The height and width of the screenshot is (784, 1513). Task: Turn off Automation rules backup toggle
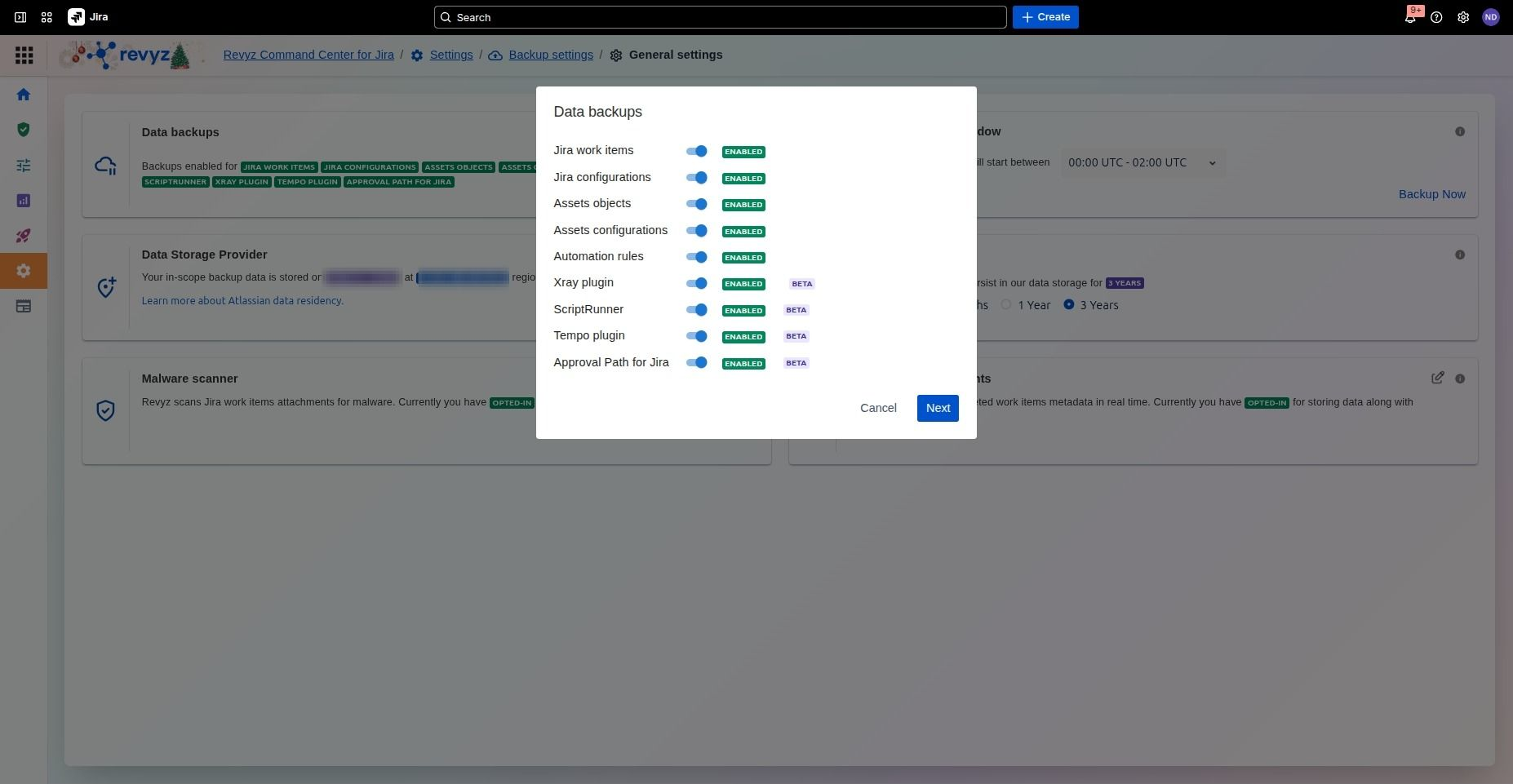tap(696, 257)
